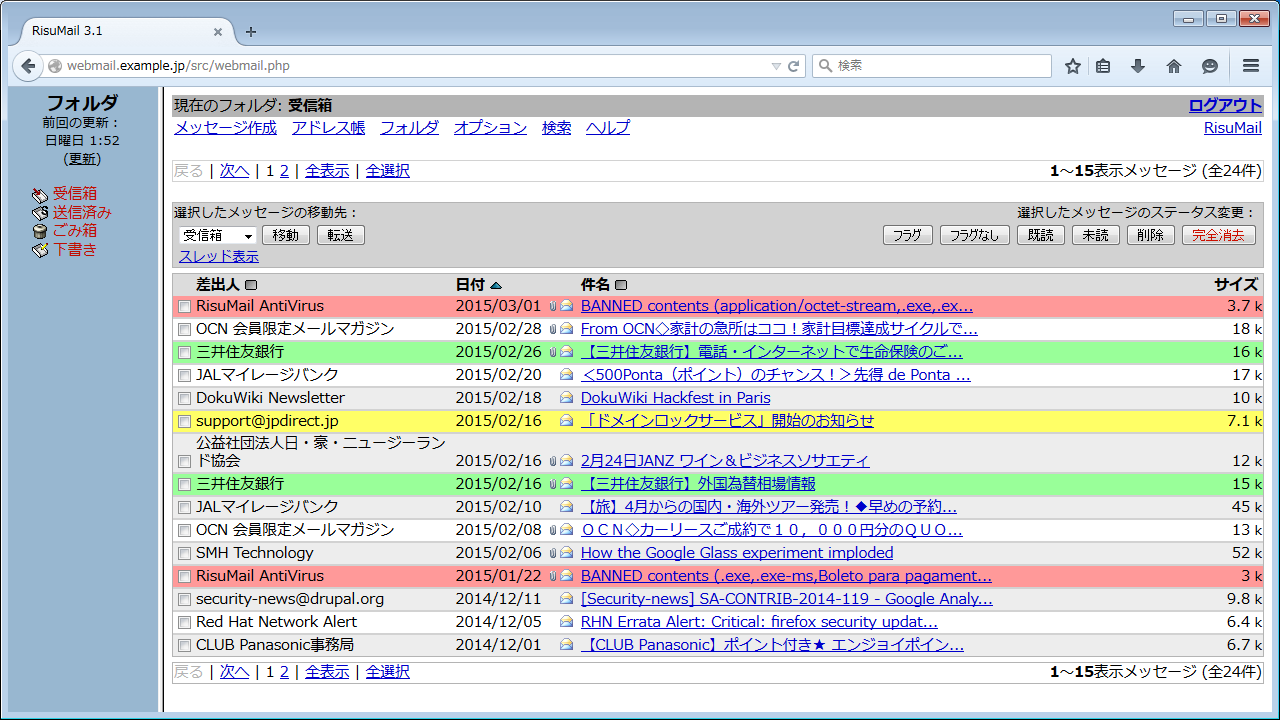Screen dimensions: 1280x720
Task: Mark selected as 未読 unread
Action: (1096, 235)
